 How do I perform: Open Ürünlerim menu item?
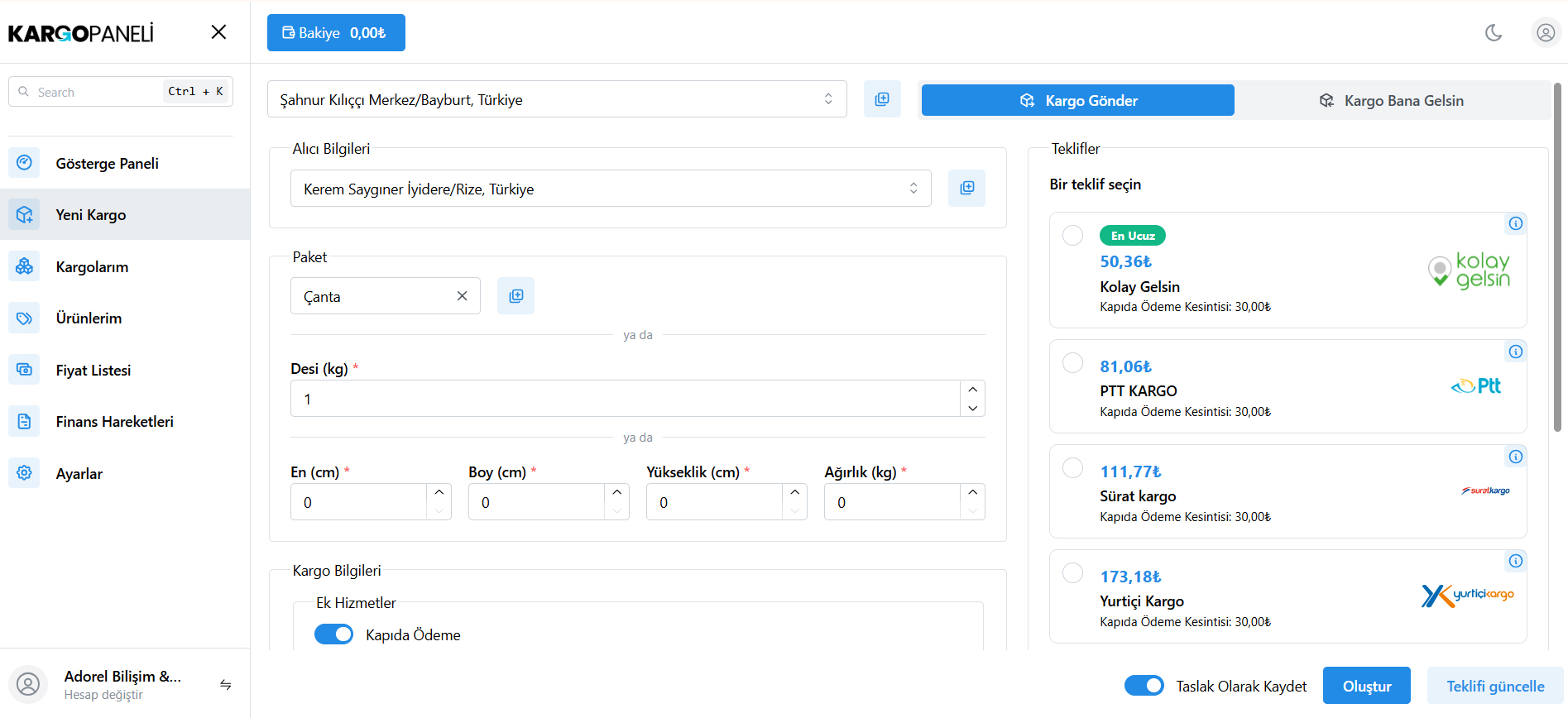125,318
